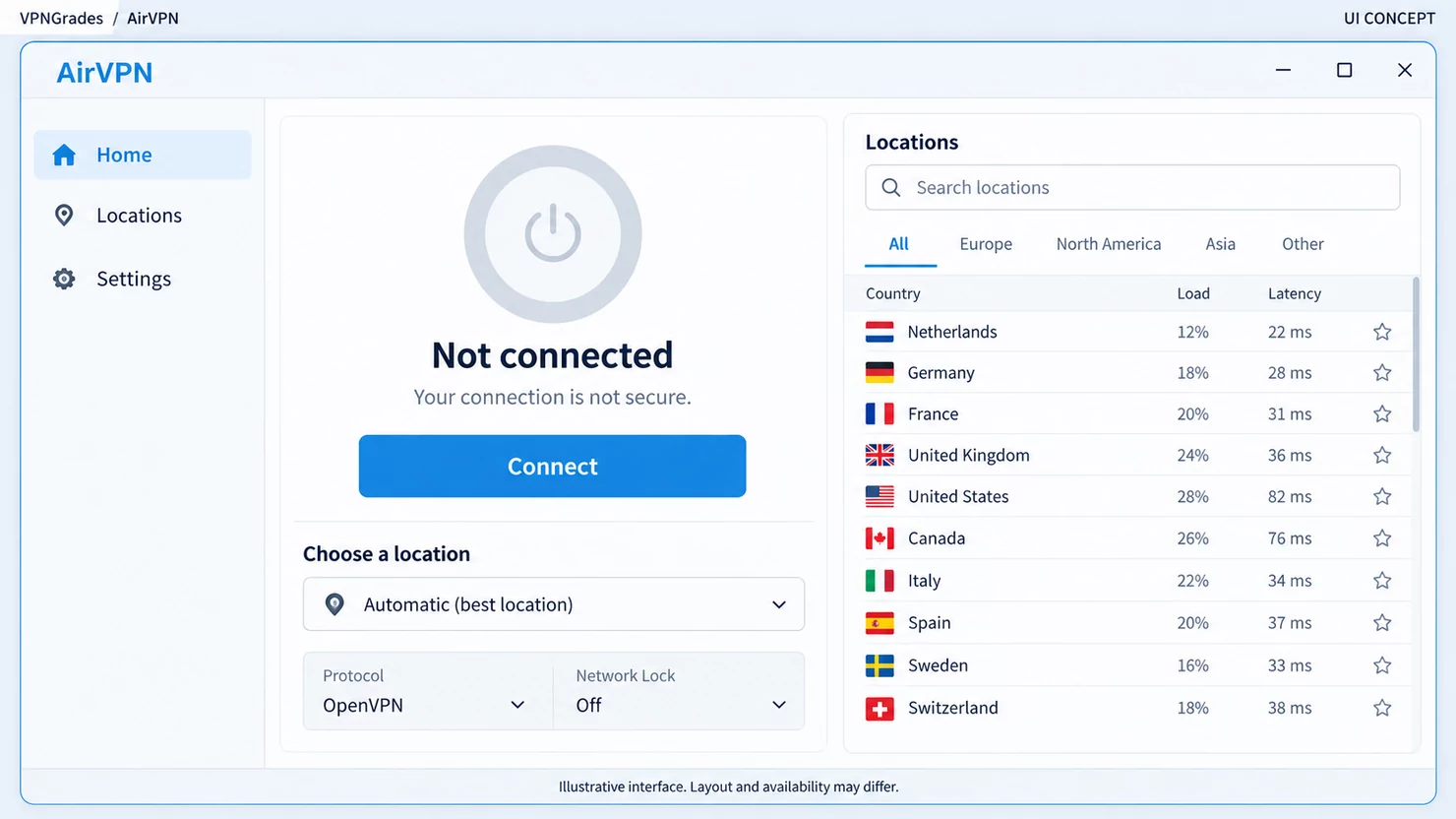Select the Netherlands country name
The width and height of the screenshot is (1456, 819).
[x=951, y=332]
